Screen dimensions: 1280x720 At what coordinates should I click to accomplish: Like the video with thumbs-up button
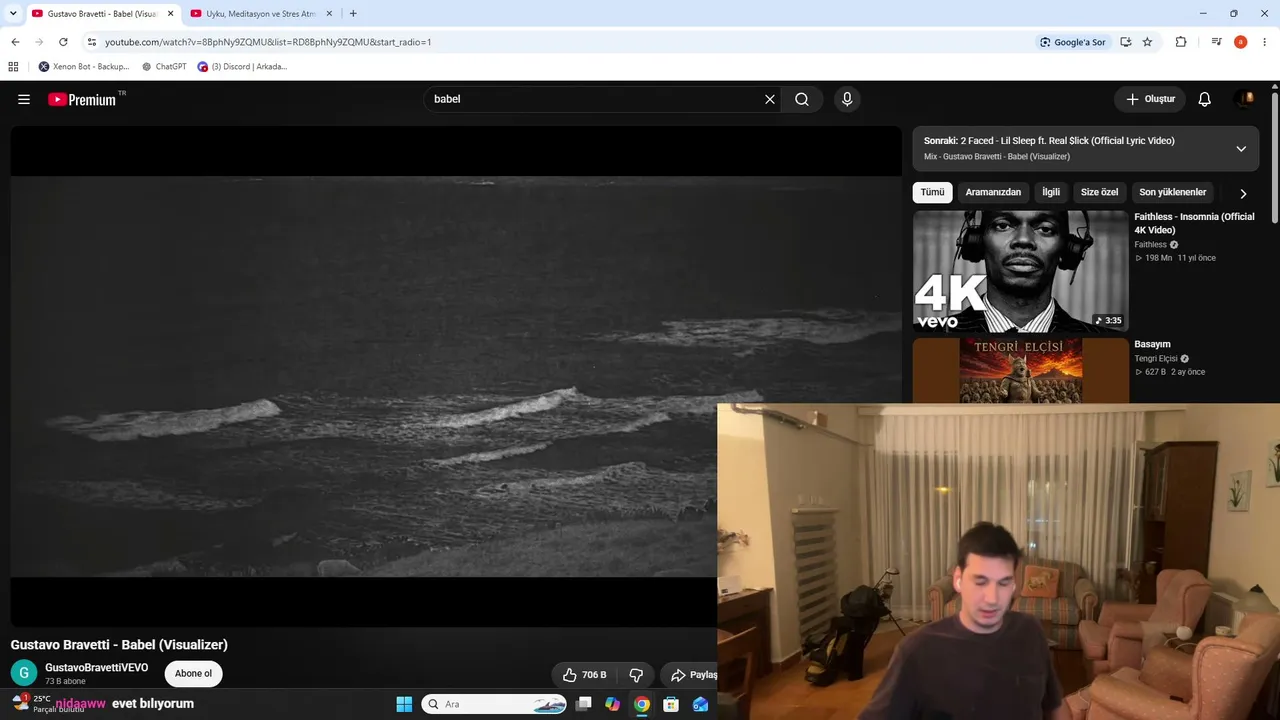[584, 675]
